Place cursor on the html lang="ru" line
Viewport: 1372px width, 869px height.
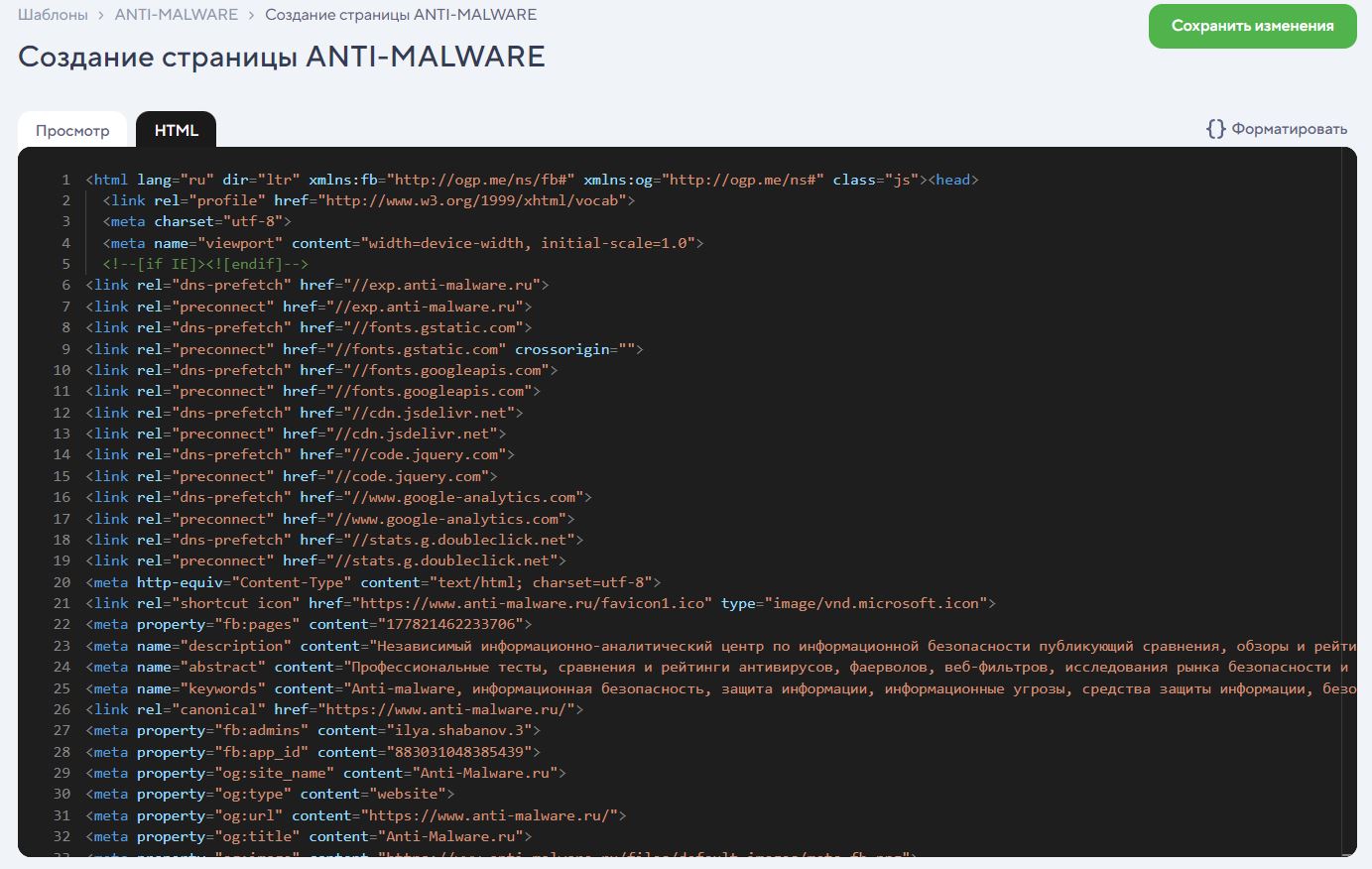[533, 180]
